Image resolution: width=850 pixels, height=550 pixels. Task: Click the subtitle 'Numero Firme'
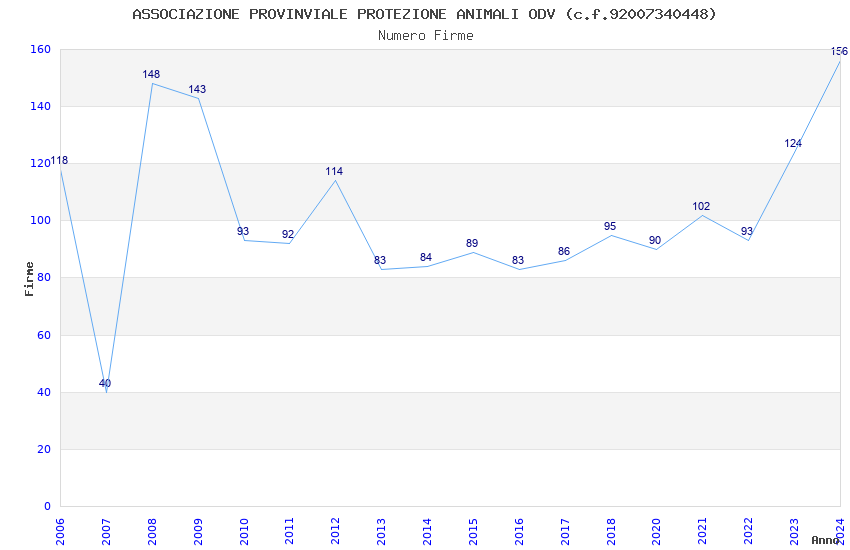[426, 35]
